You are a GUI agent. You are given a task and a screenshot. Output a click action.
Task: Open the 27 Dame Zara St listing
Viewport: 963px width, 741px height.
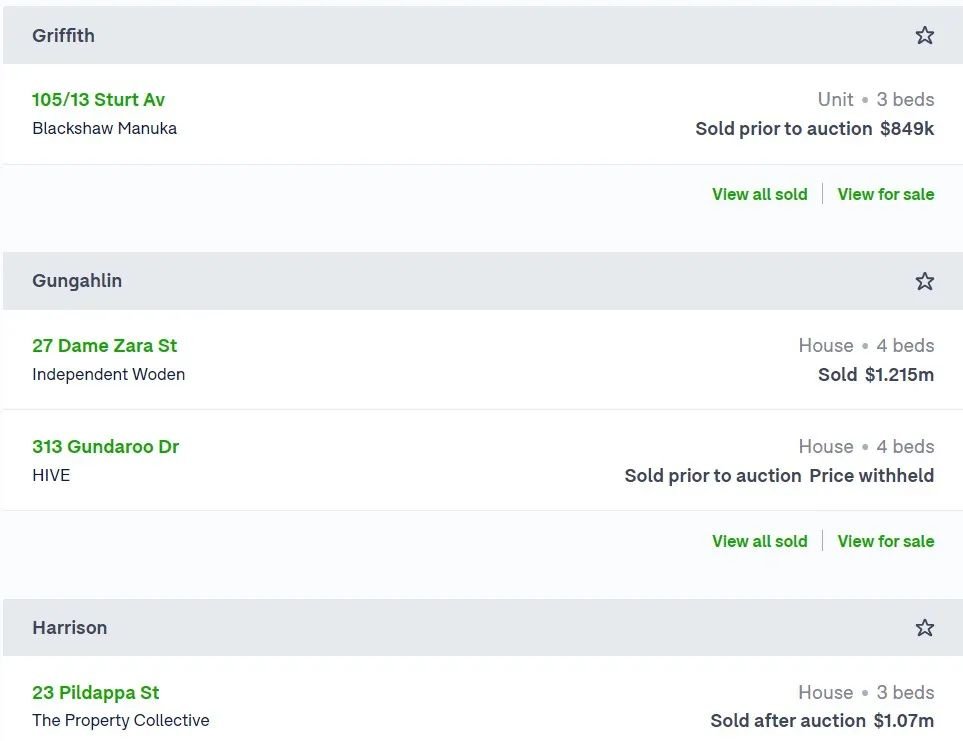(104, 346)
